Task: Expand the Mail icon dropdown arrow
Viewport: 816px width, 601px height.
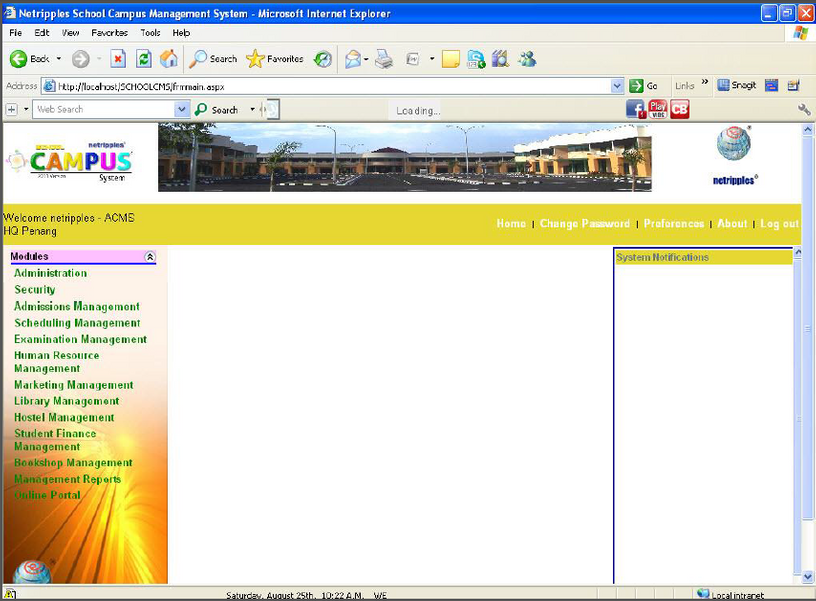Action: pyautogui.click(x=366, y=59)
